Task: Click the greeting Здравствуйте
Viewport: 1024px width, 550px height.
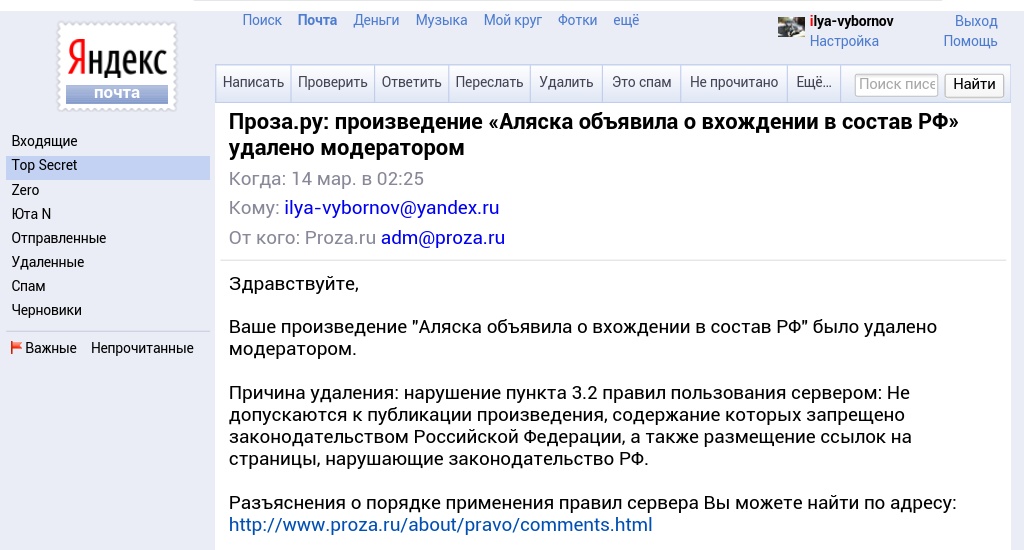Action: pos(294,284)
